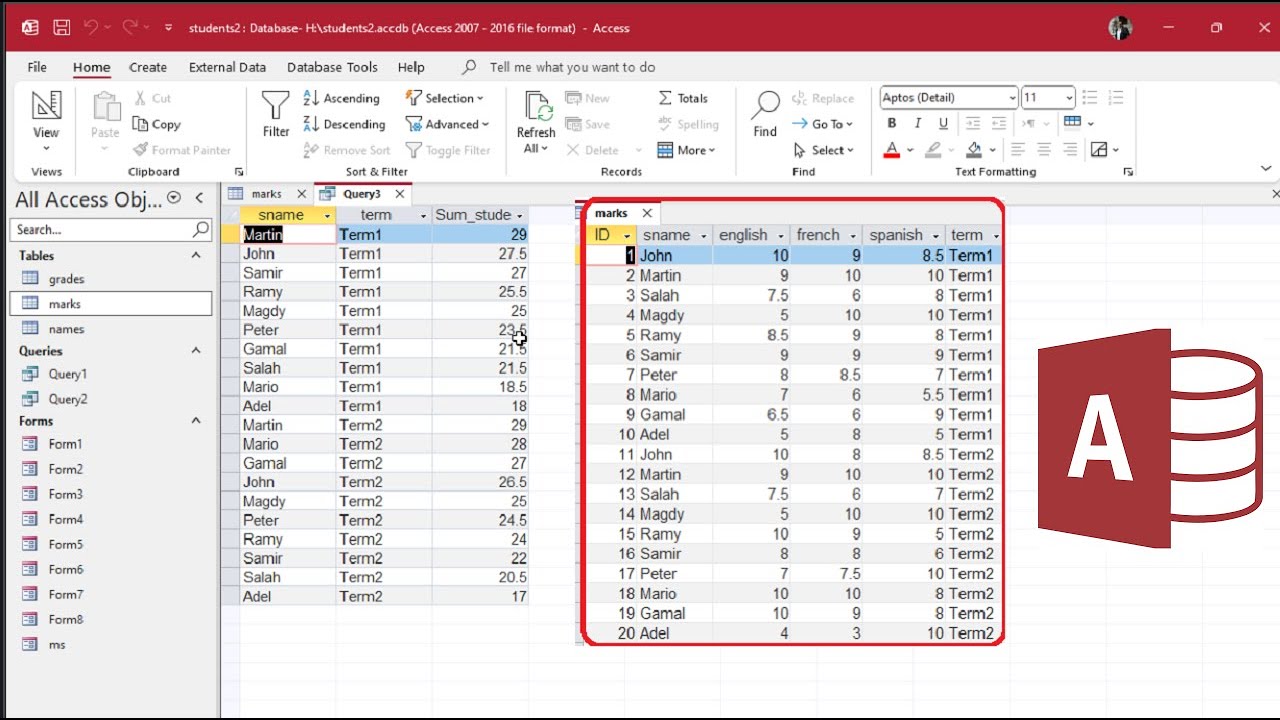Open Sum_stude column filter arrow
The image size is (1280, 720).
(x=519, y=216)
